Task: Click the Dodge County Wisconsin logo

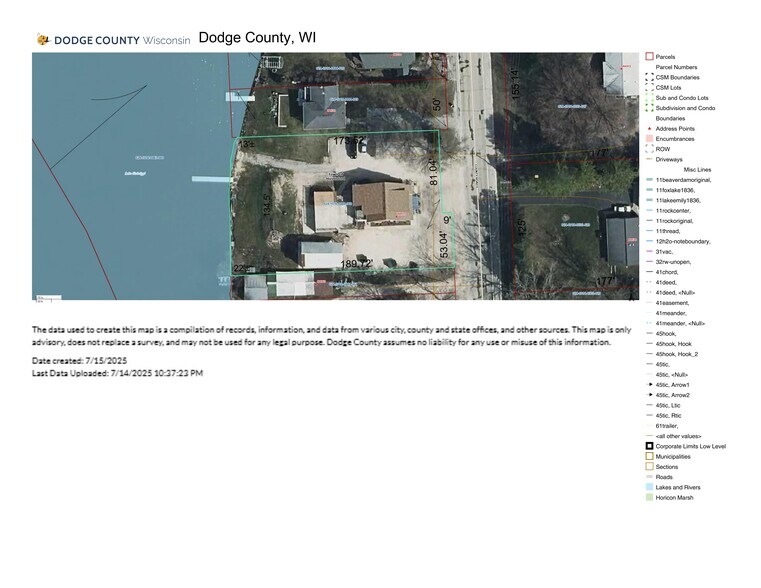Action: [x=112, y=40]
